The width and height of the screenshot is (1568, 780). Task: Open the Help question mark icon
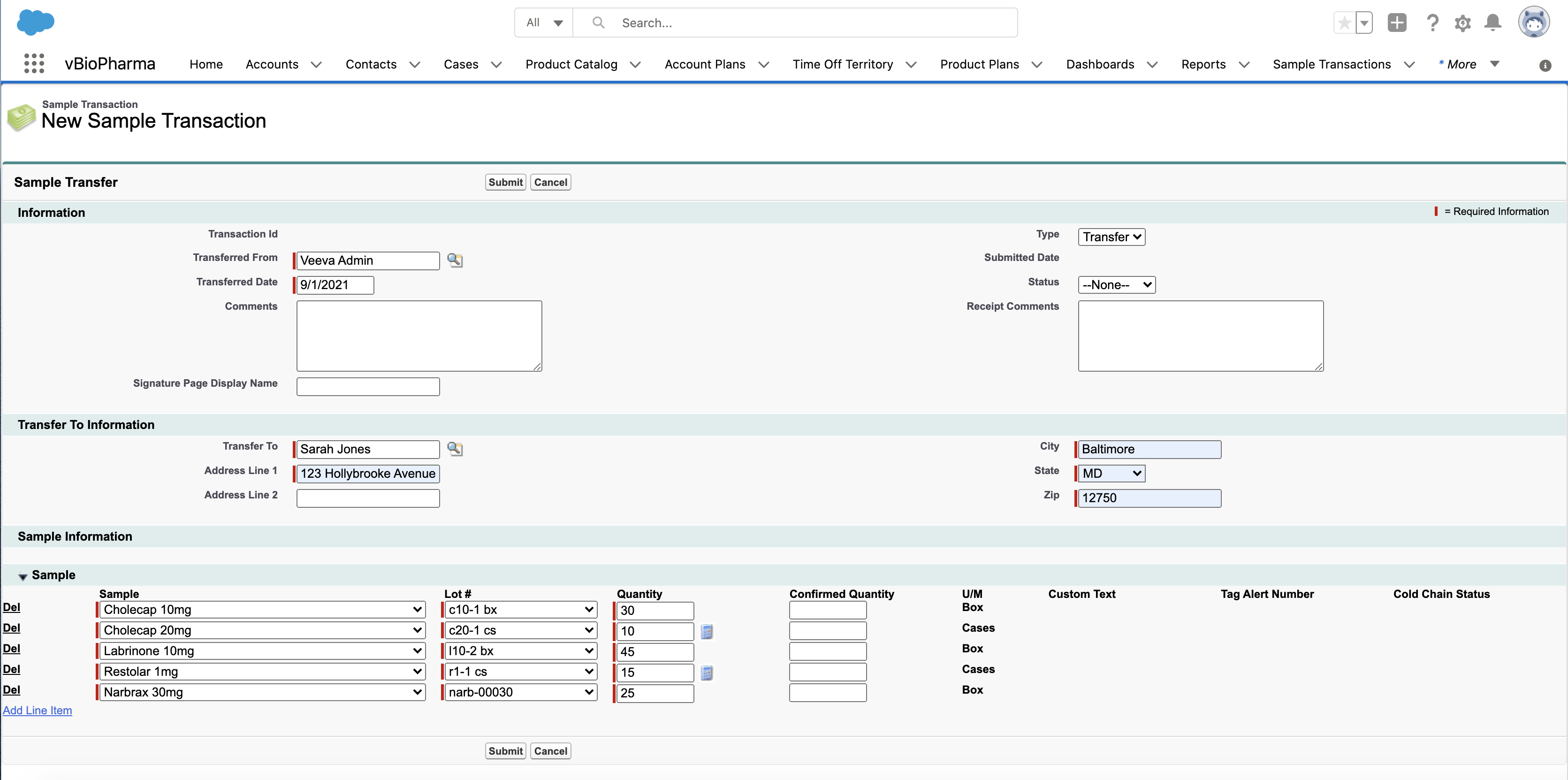point(1432,23)
